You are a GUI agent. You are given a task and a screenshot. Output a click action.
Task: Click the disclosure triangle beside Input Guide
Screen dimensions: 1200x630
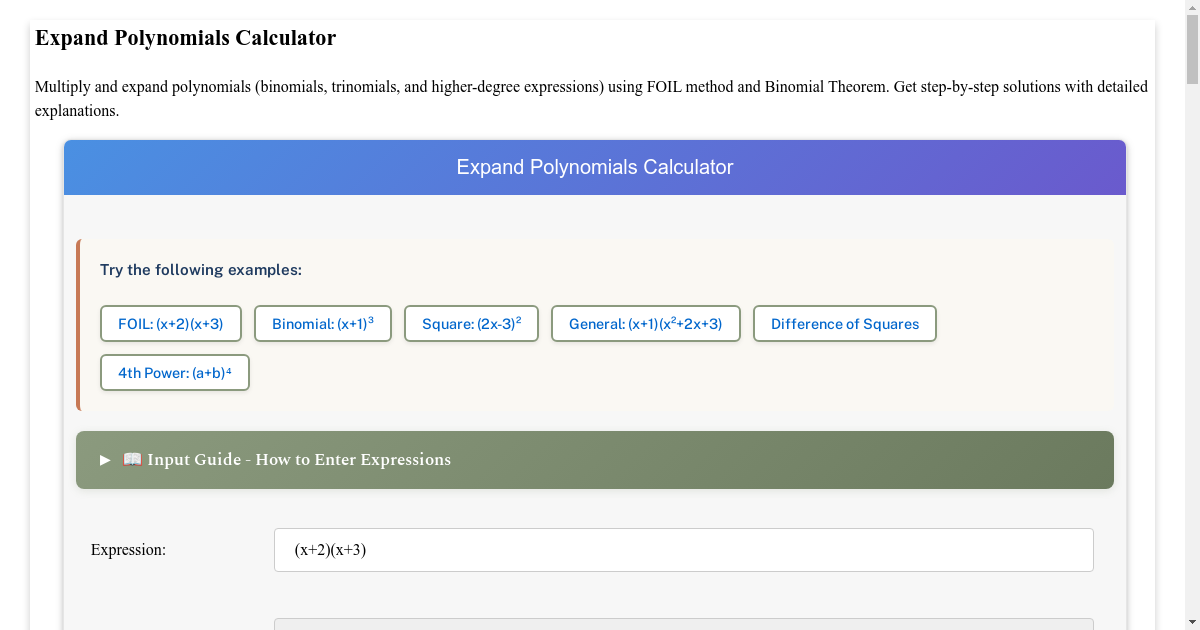pos(104,459)
